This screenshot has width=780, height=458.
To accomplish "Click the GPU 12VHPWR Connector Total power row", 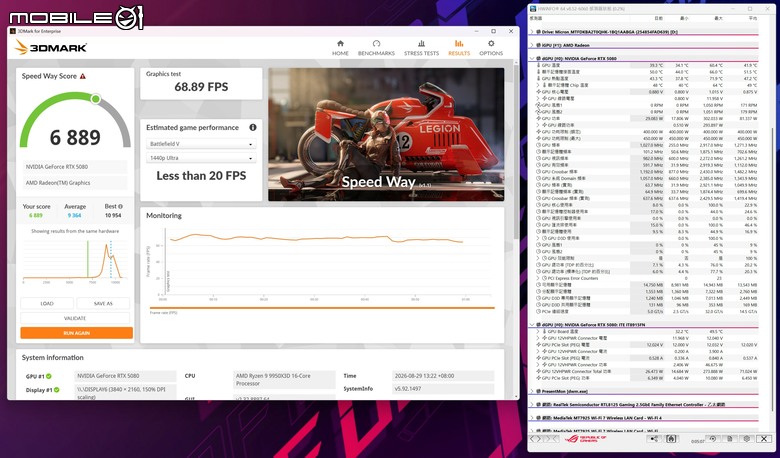I will 646,371.
